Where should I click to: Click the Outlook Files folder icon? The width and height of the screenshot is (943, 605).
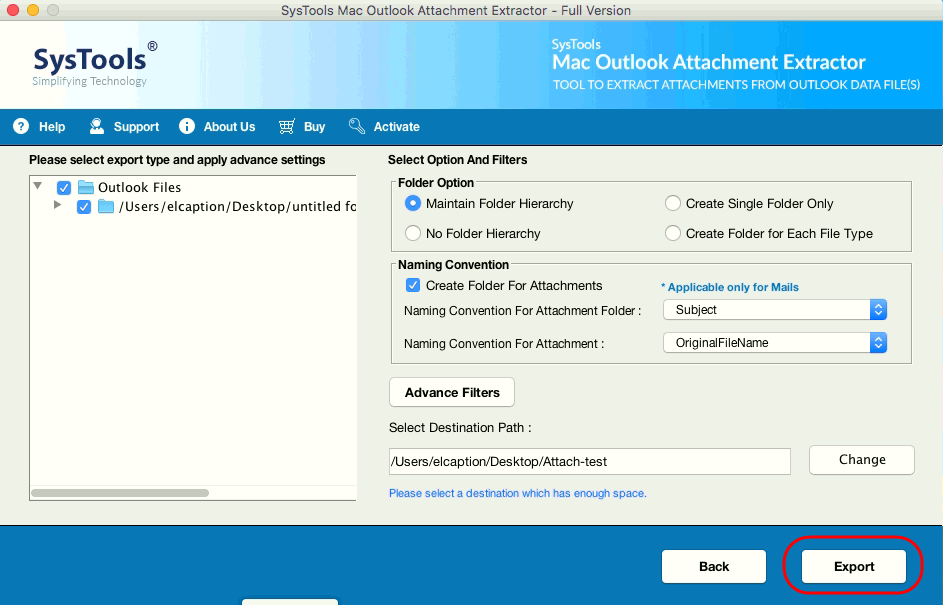point(86,187)
